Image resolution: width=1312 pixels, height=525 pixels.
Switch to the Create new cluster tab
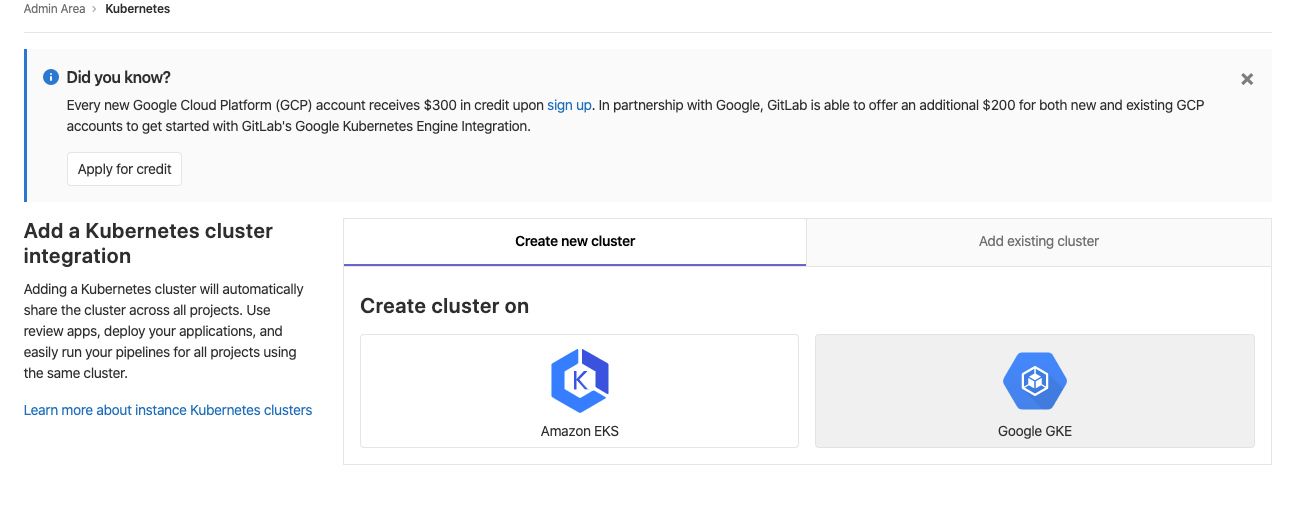pyautogui.click(x=575, y=241)
